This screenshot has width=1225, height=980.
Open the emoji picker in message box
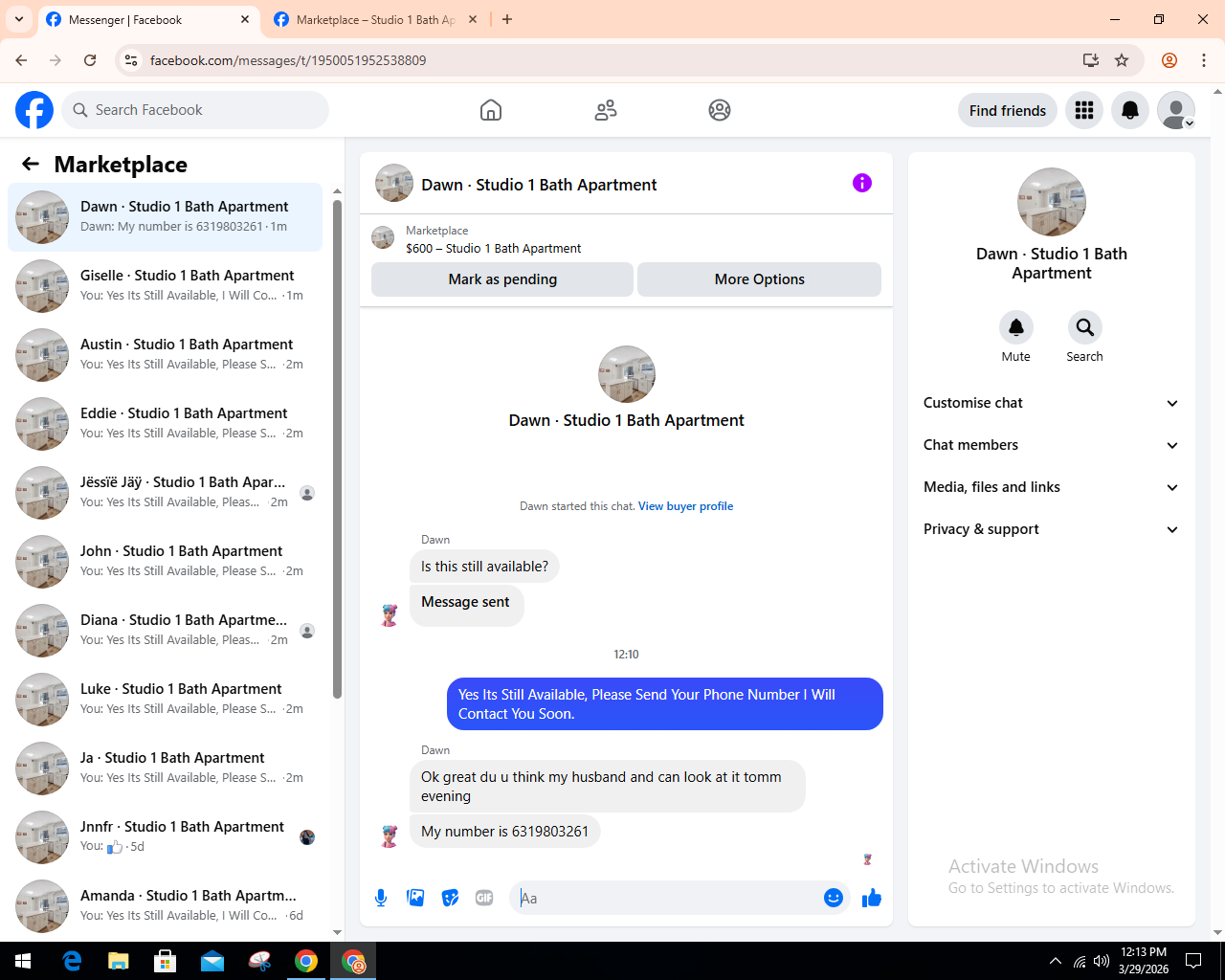(834, 898)
